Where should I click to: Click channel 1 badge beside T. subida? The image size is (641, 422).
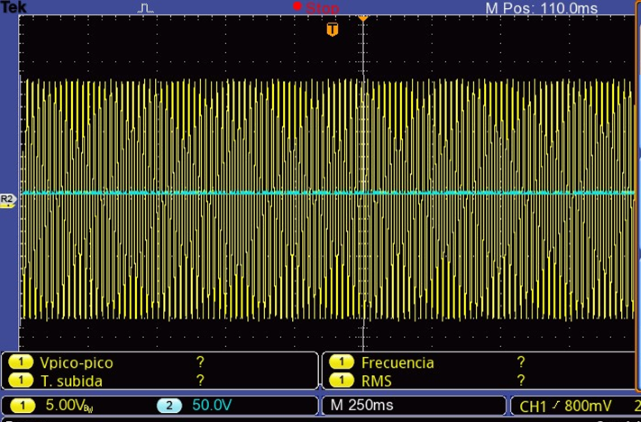click(20, 381)
